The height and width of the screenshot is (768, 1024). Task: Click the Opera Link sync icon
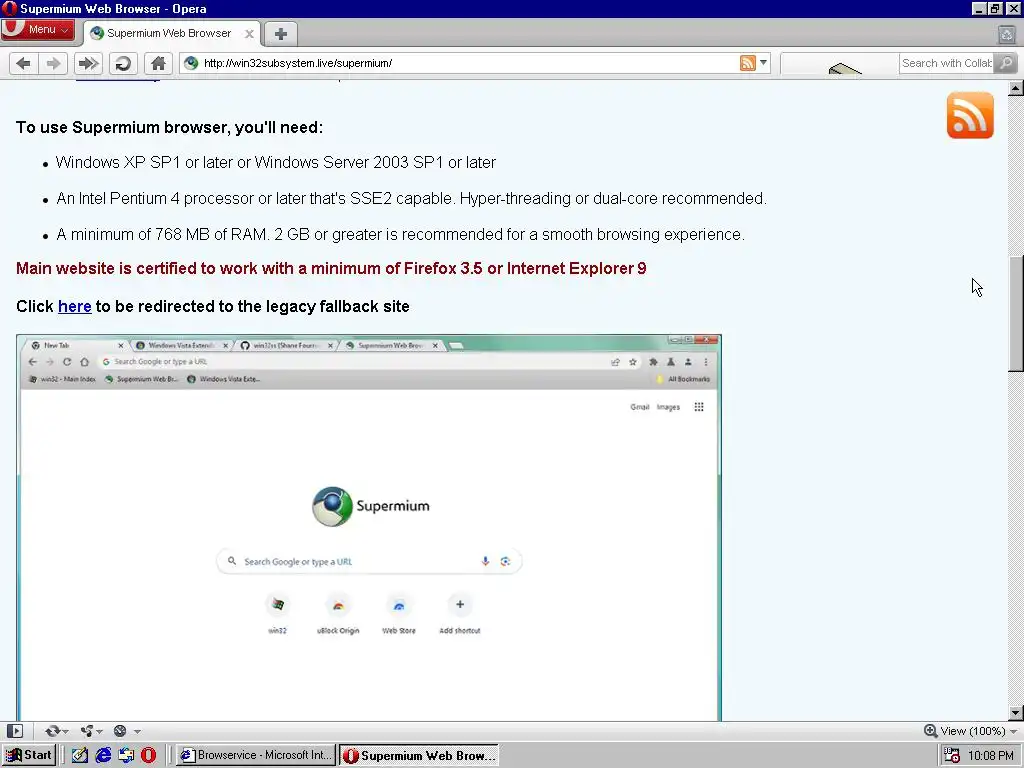pyautogui.click(x=52, y=731)
